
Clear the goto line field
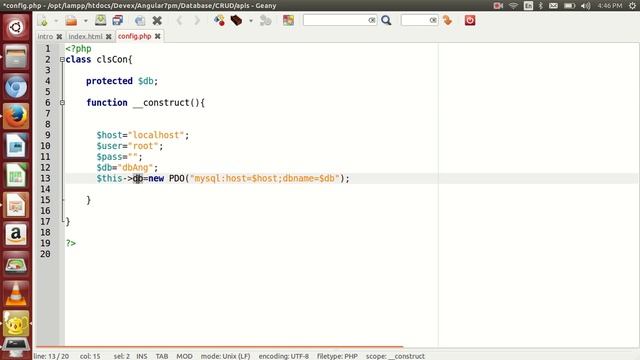433,20
